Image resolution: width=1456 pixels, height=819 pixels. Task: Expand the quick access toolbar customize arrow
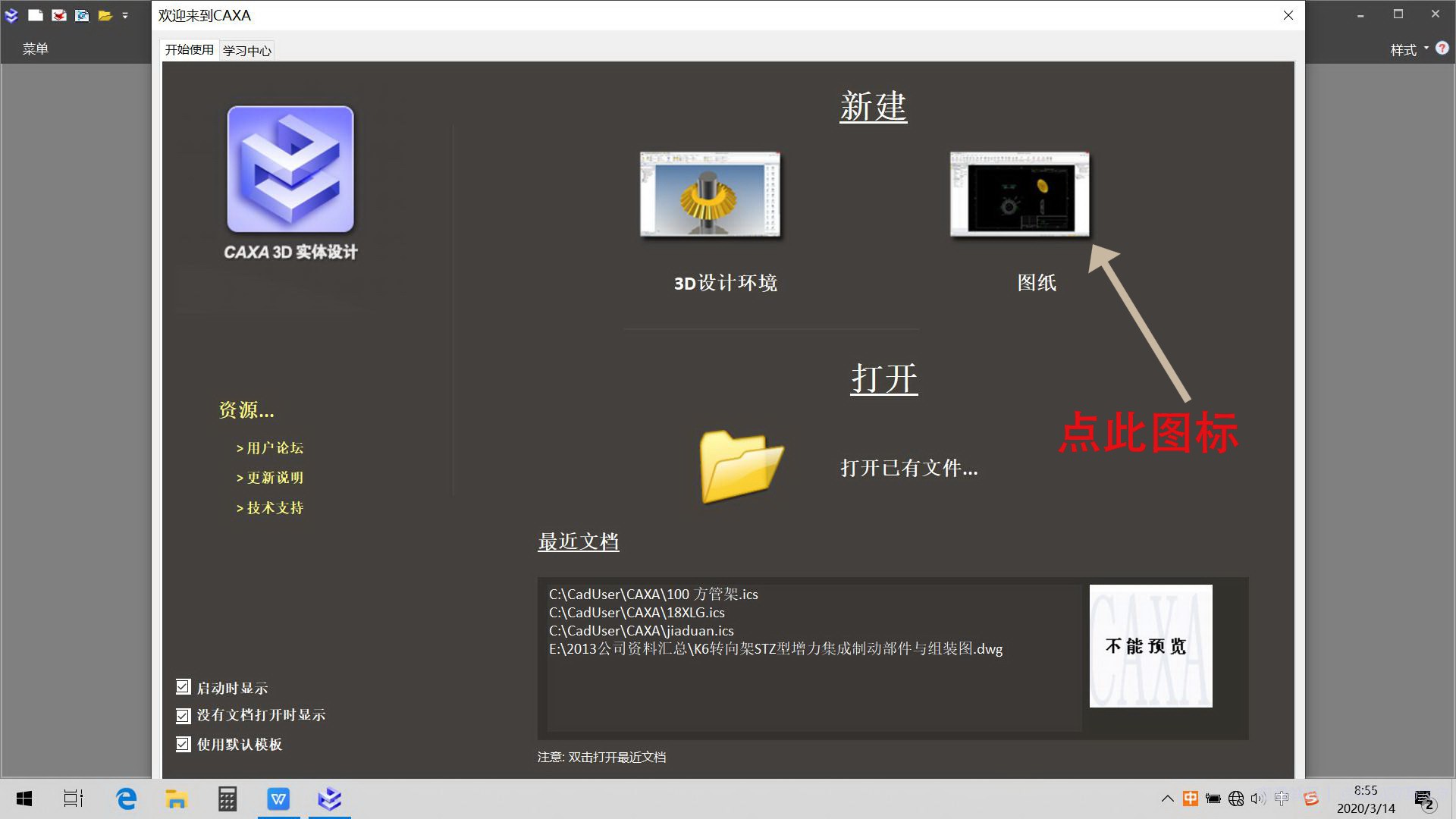point(125,15)
